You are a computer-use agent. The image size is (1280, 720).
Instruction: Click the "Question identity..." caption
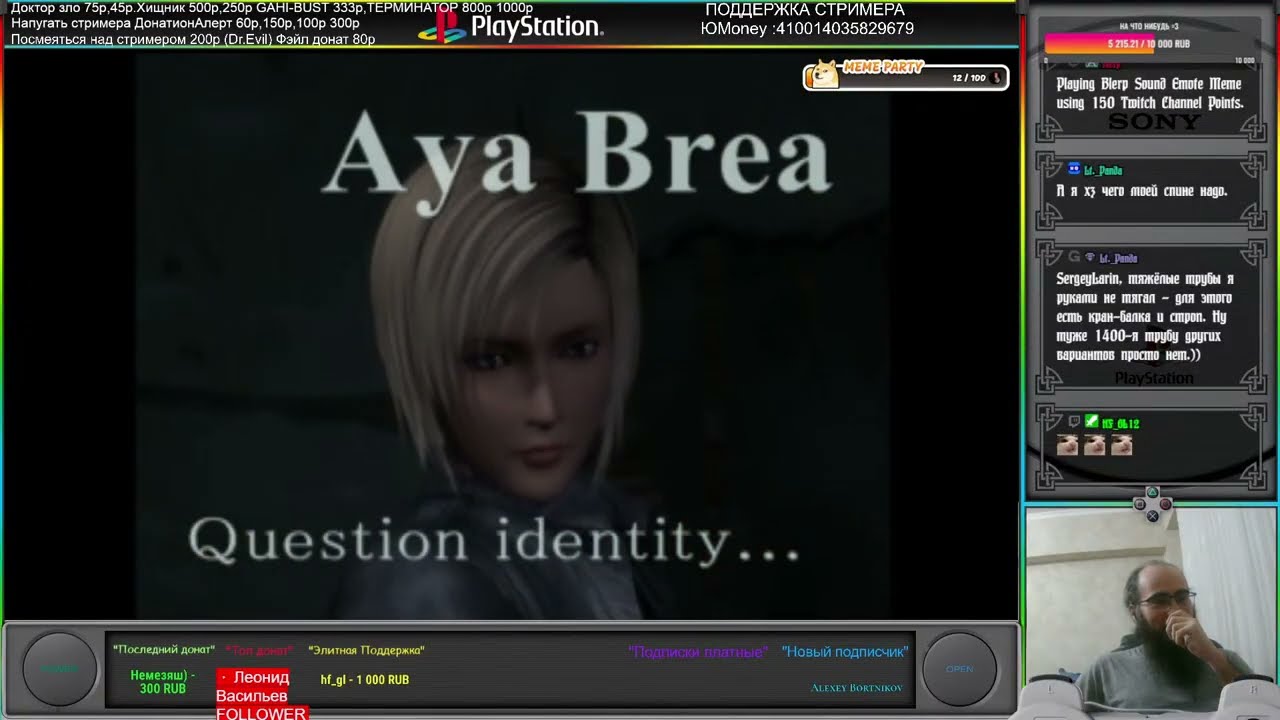[x=494, y=541]
